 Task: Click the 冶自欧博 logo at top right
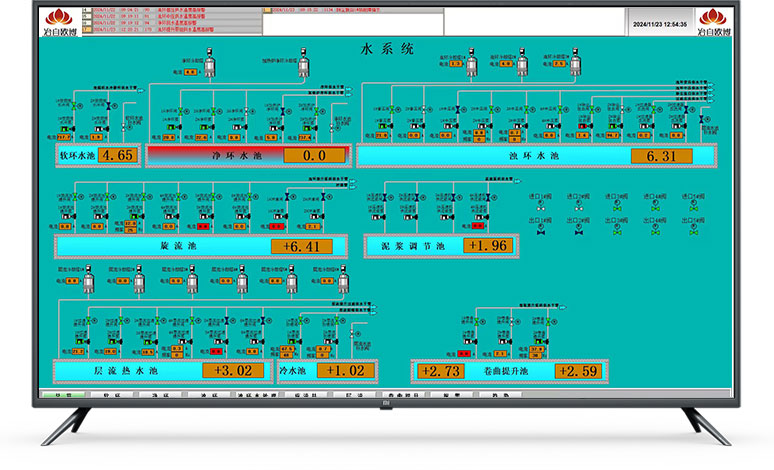click(717, 21)
